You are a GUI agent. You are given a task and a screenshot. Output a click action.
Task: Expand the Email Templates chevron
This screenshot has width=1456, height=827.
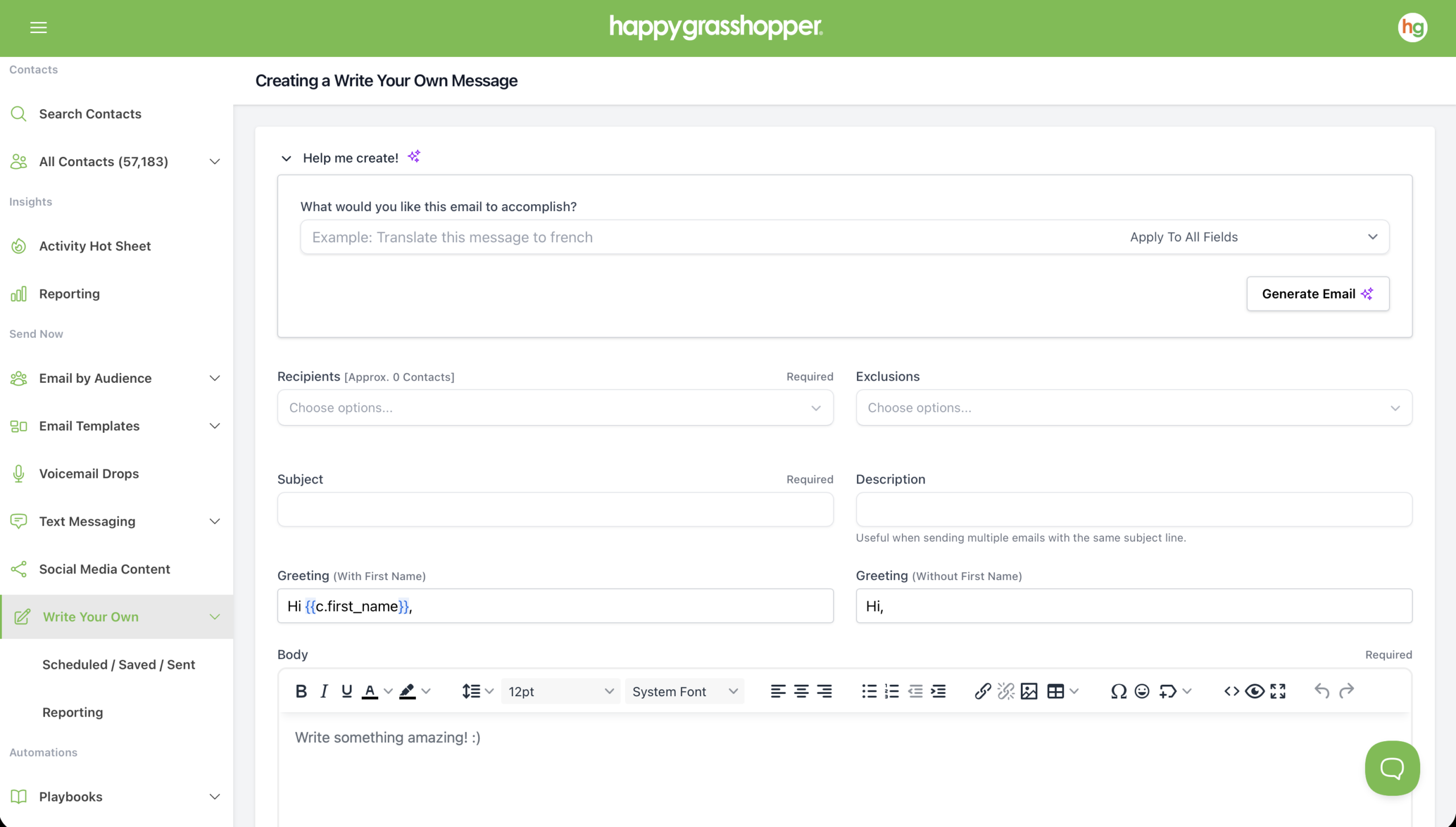click(214, 426)
